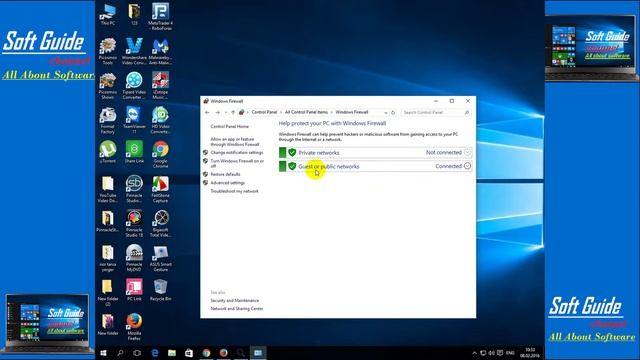Select the ASUS Smart Gesture icon
The image size is (640, 360).
(160, 258)
